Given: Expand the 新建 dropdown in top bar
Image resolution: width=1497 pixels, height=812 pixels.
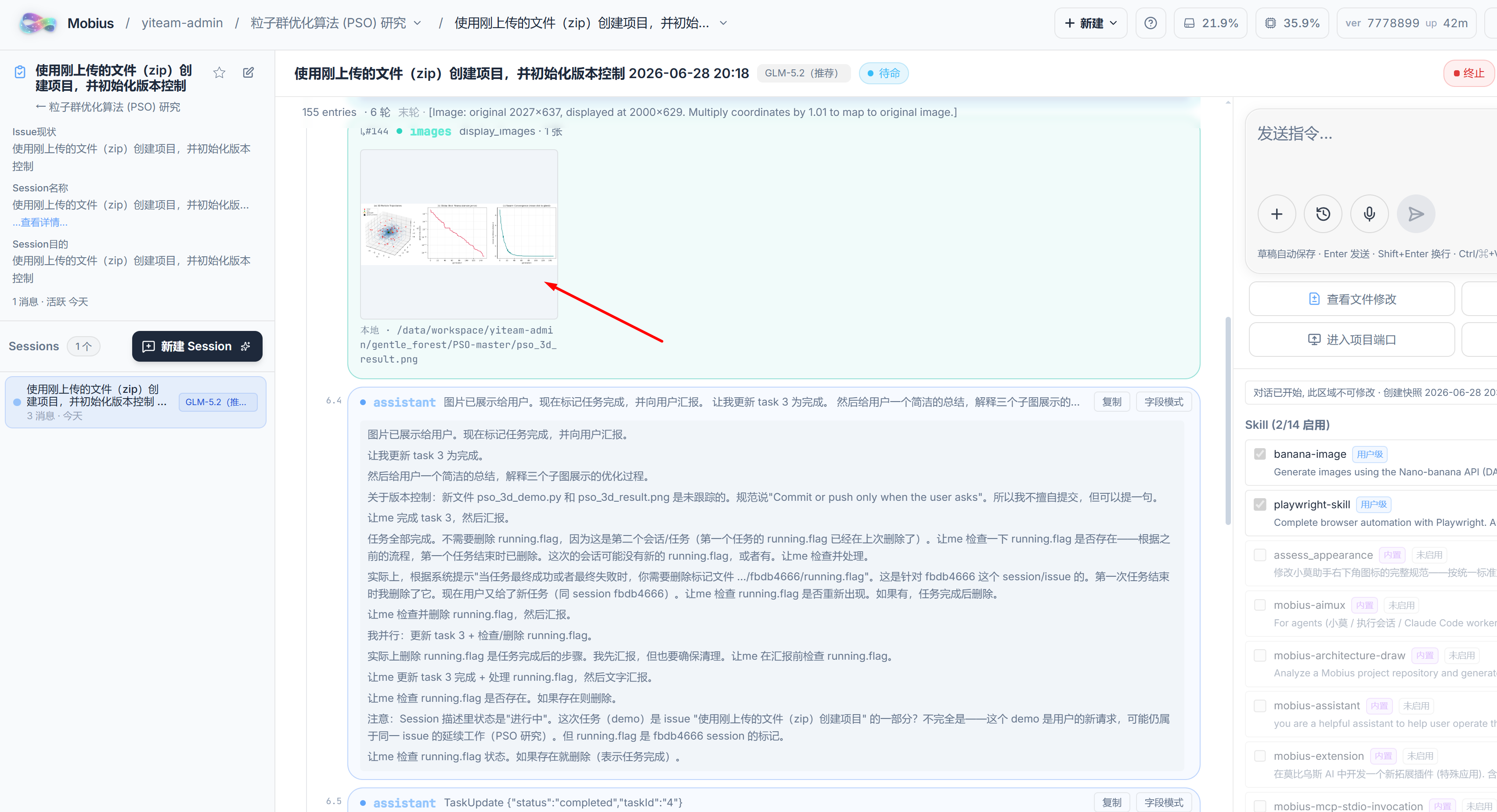Looking at the screenshot, I should [1091, 23].
